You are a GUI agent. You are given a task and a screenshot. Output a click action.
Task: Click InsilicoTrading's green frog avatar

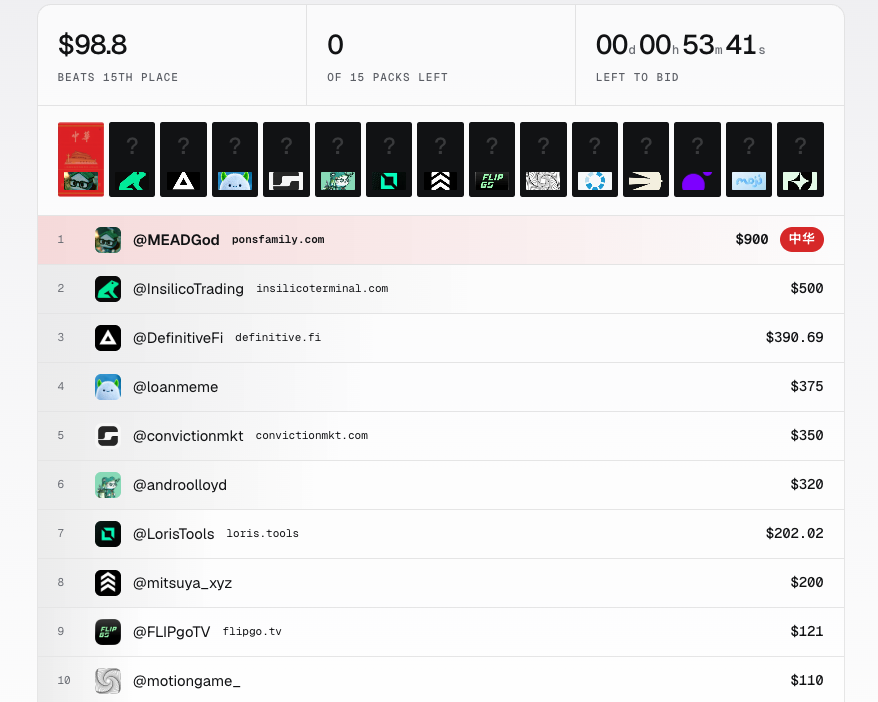click(108, 289)
